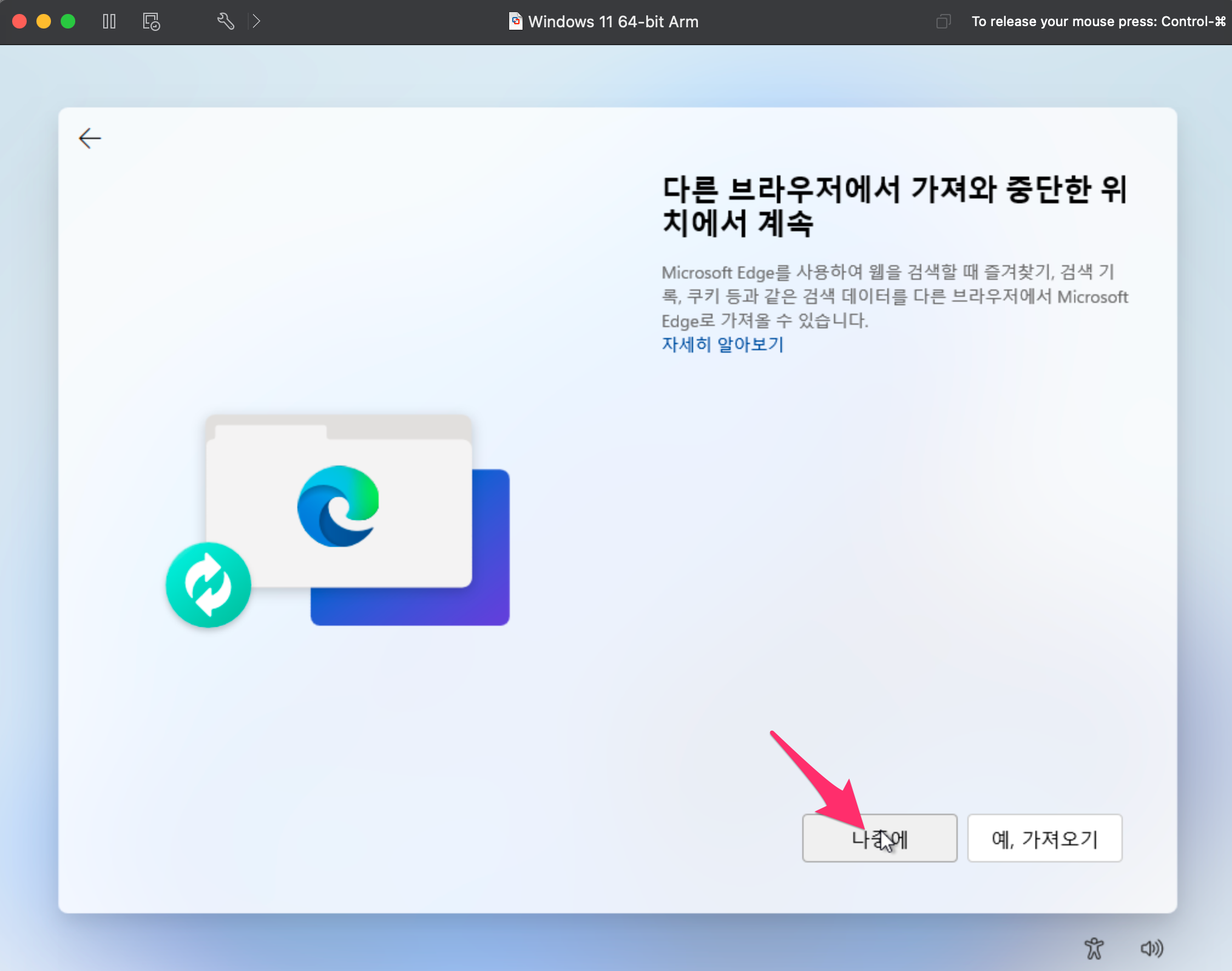Click the window view mode icon

[x=943, y=22]
